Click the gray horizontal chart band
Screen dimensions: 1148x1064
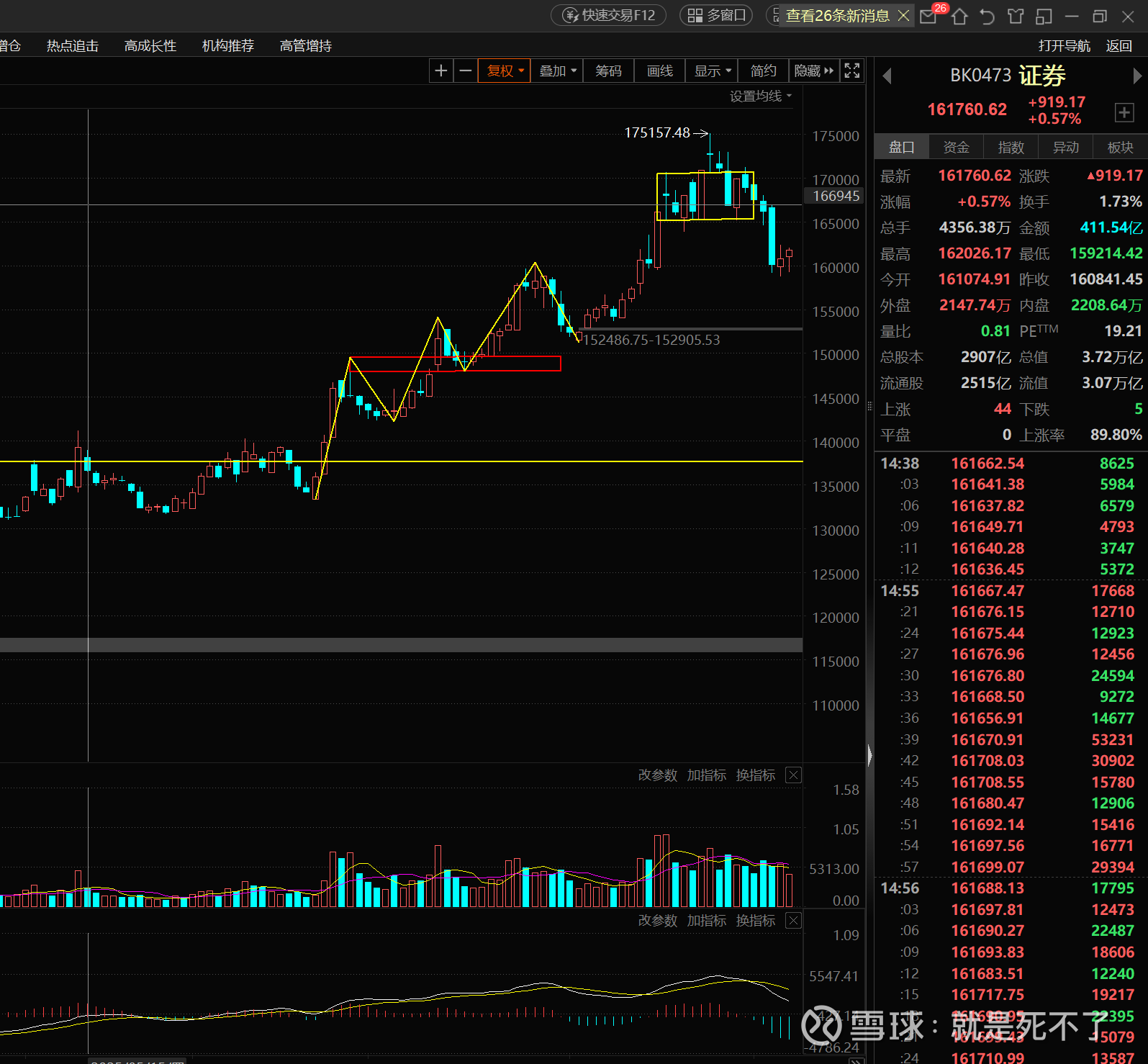click(x=401, y=645)
